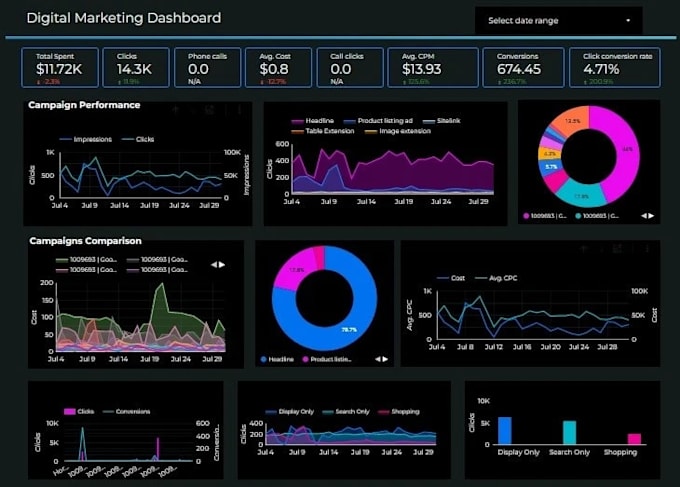Viewport: 680px width, 487px height.
Task: Toggle Image extension legend entry
Action: (x=398, y=131)
